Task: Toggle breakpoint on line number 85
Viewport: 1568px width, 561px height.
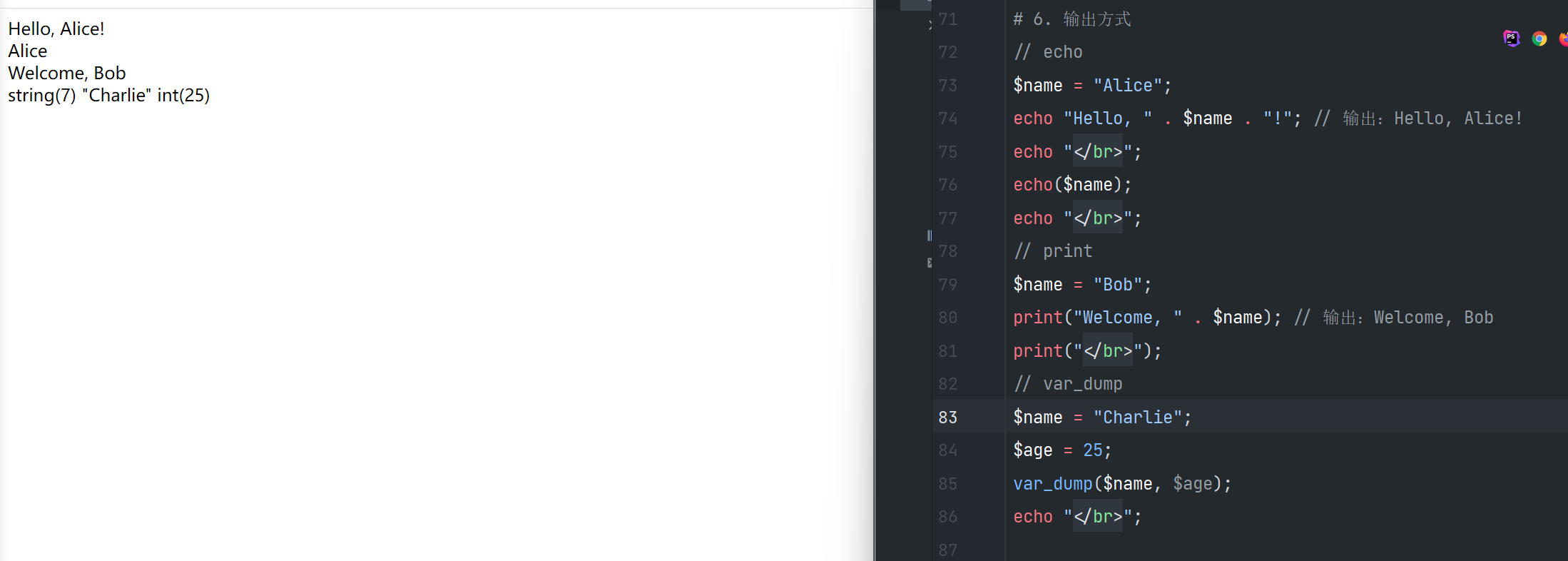Action: pyautogui.click(x=948, y=484)
